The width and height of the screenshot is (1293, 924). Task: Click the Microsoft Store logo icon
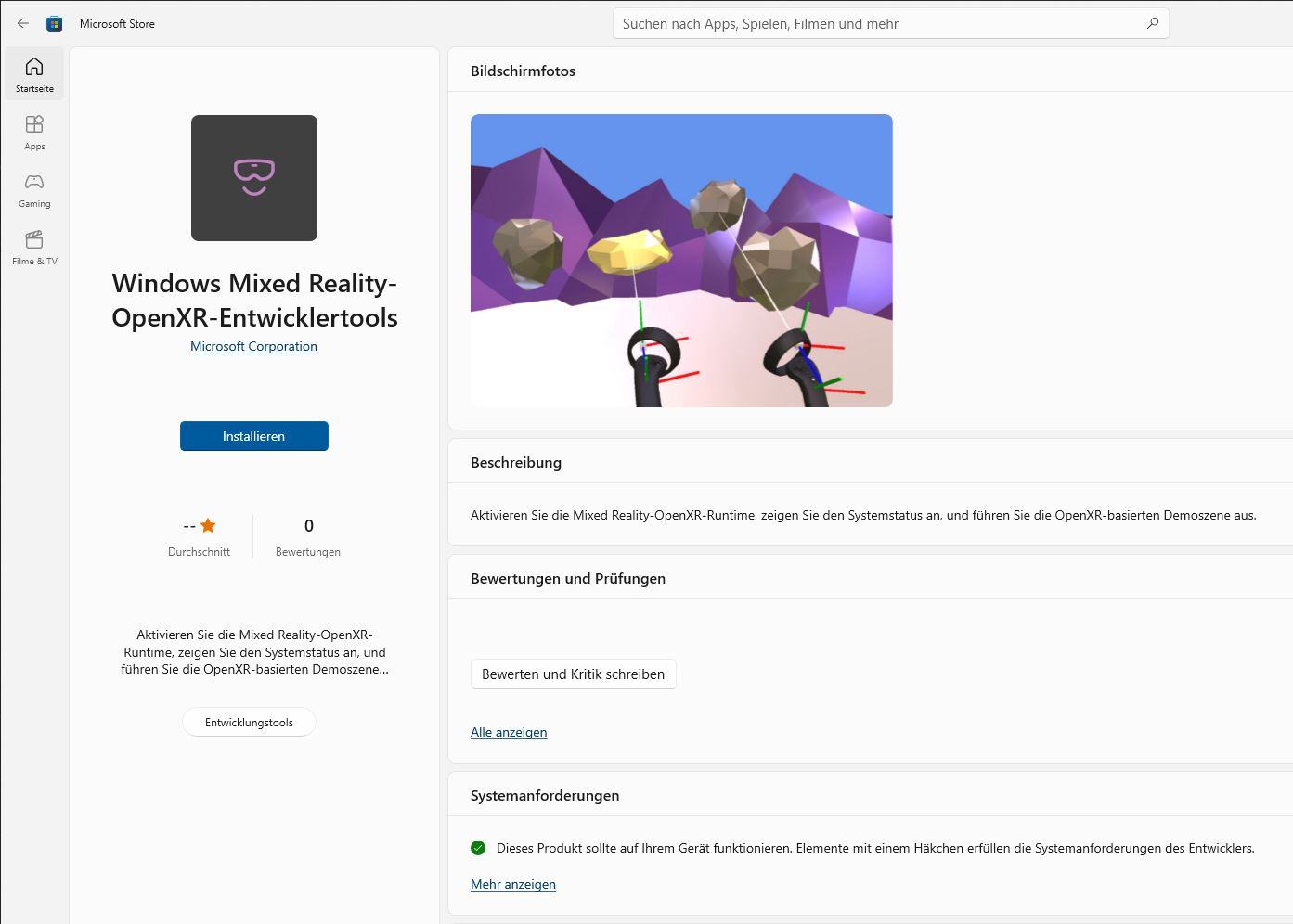(x=55, y=23)
